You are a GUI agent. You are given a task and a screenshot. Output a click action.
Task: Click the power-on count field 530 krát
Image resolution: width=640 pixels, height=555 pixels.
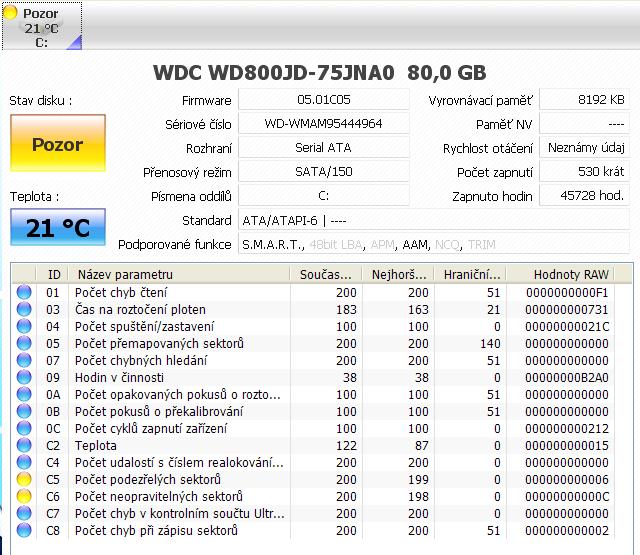[x=584, y=172]
